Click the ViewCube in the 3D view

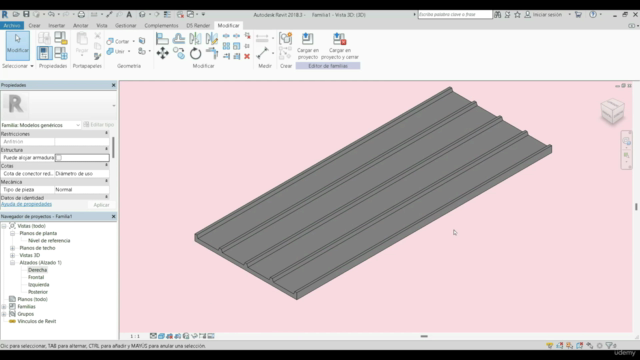[612, 110]
